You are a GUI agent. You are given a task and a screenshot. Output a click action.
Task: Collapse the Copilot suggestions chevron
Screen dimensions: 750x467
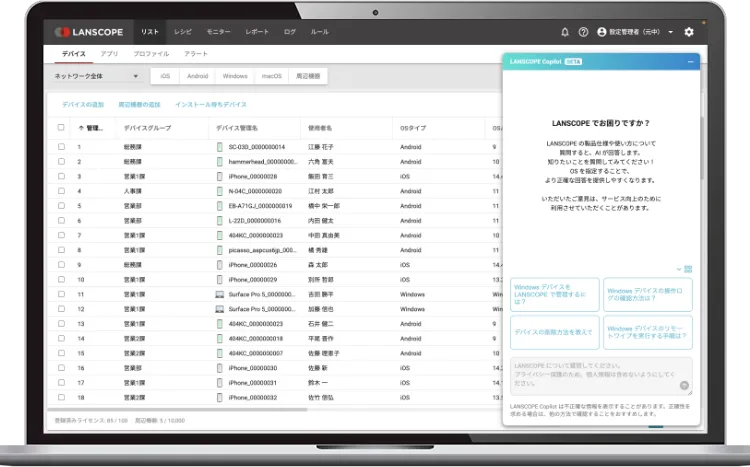(x=679, y=269)
